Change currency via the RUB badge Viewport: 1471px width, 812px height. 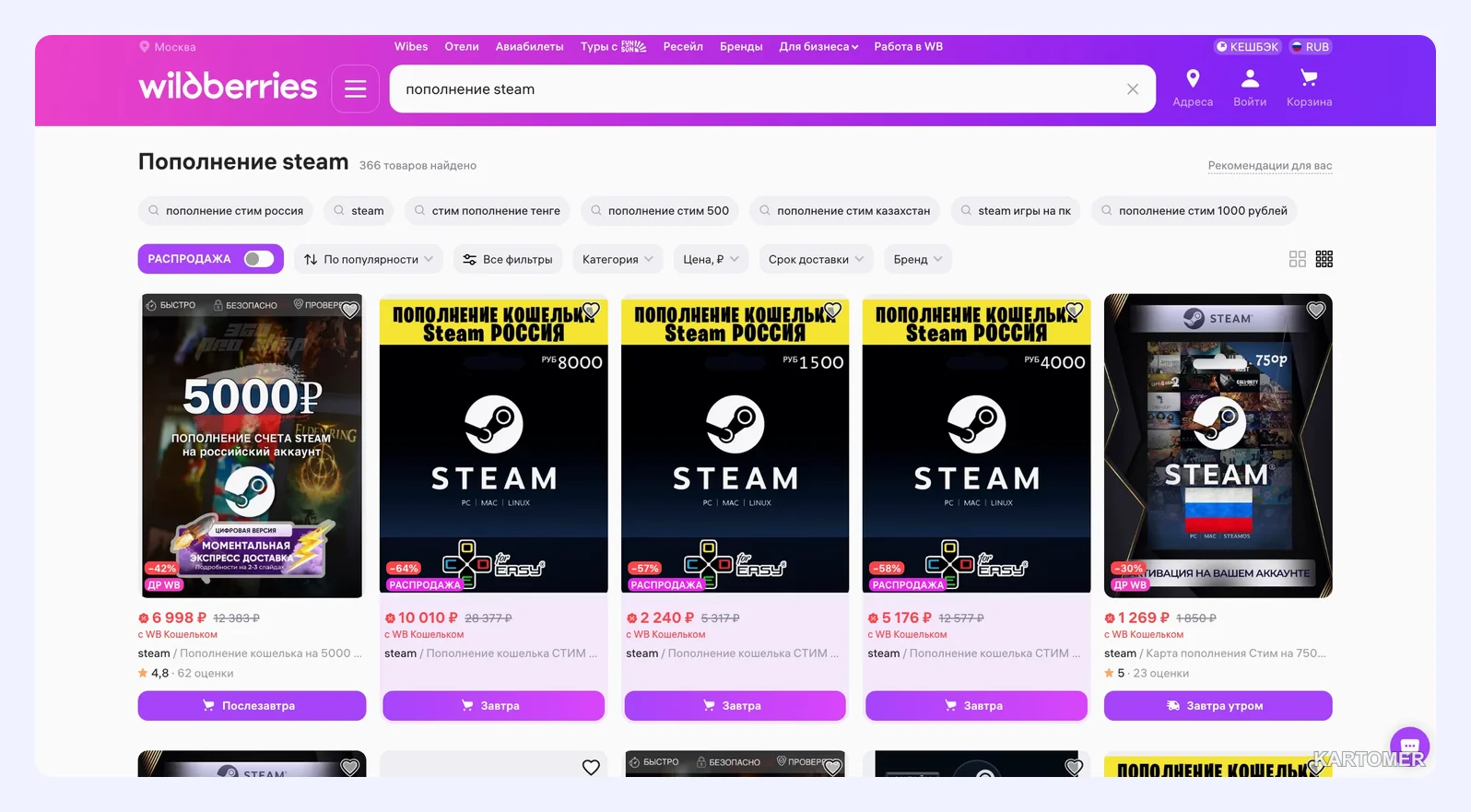[1310, 47]
